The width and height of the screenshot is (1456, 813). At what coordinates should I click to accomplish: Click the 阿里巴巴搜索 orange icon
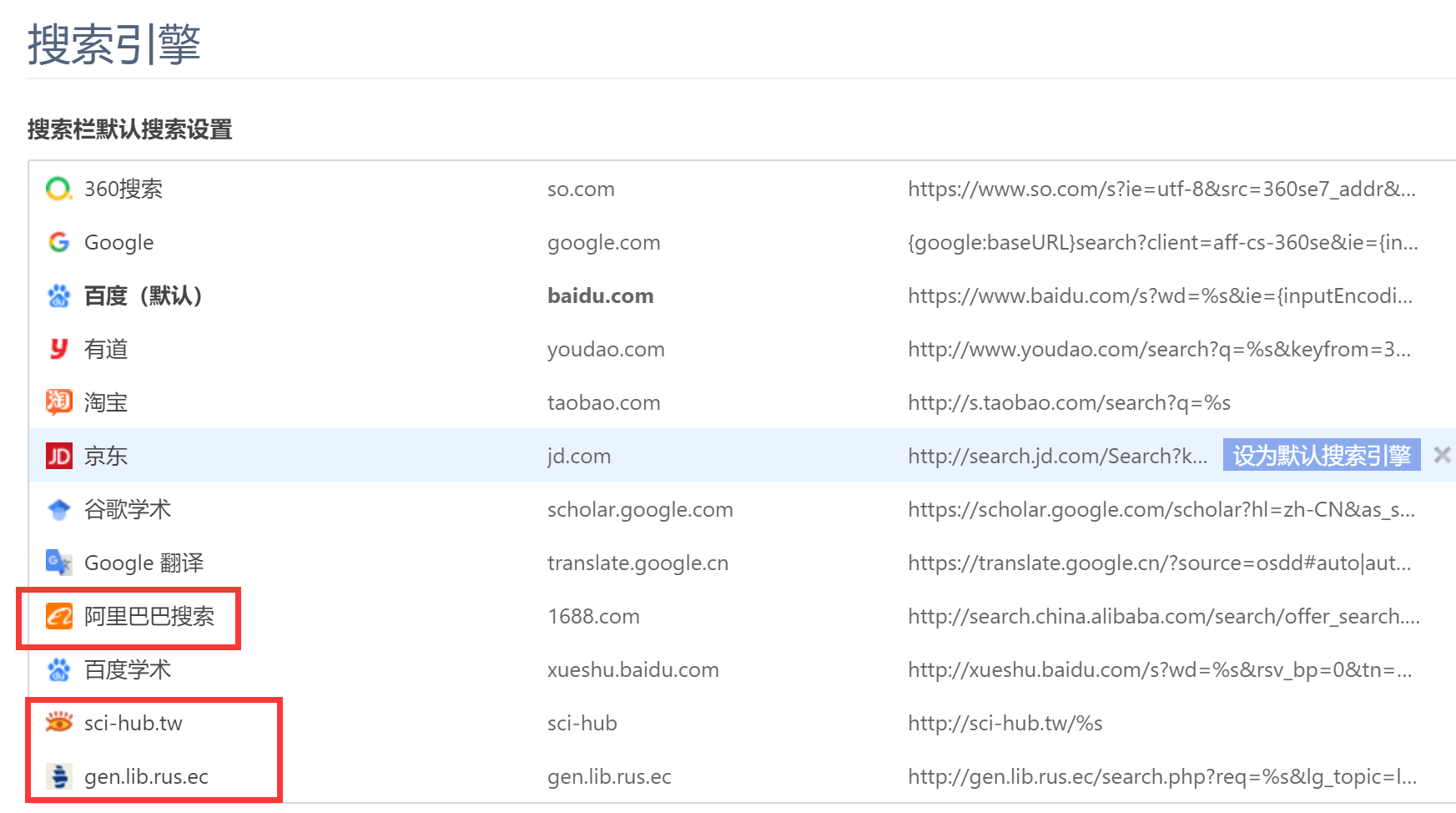coord(58,616)
